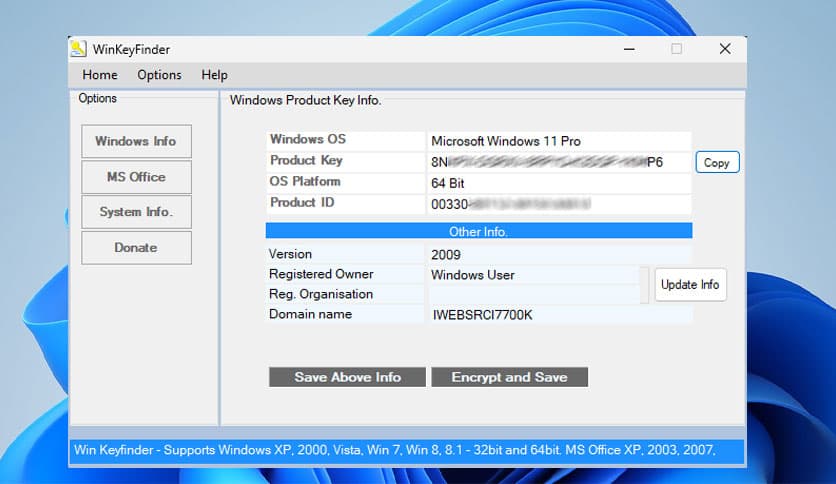Open the Home menu

click(x=100, y=75)
